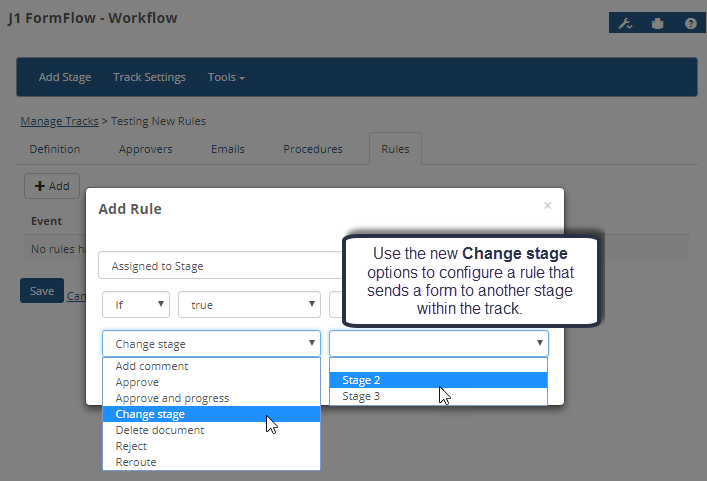Save the track rules
Viewport: 707px width, 481px height.
42,291
